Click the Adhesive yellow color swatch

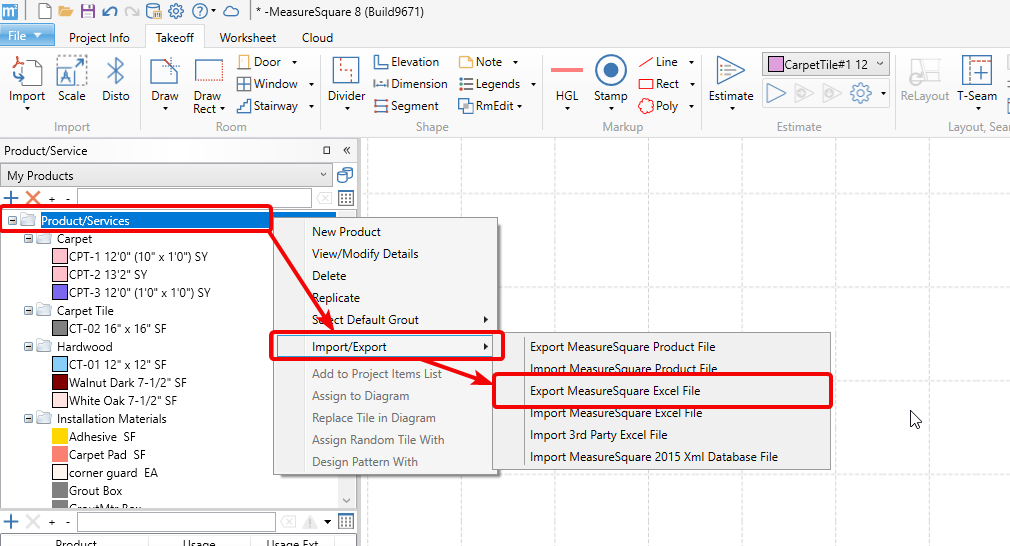point(60,437)
